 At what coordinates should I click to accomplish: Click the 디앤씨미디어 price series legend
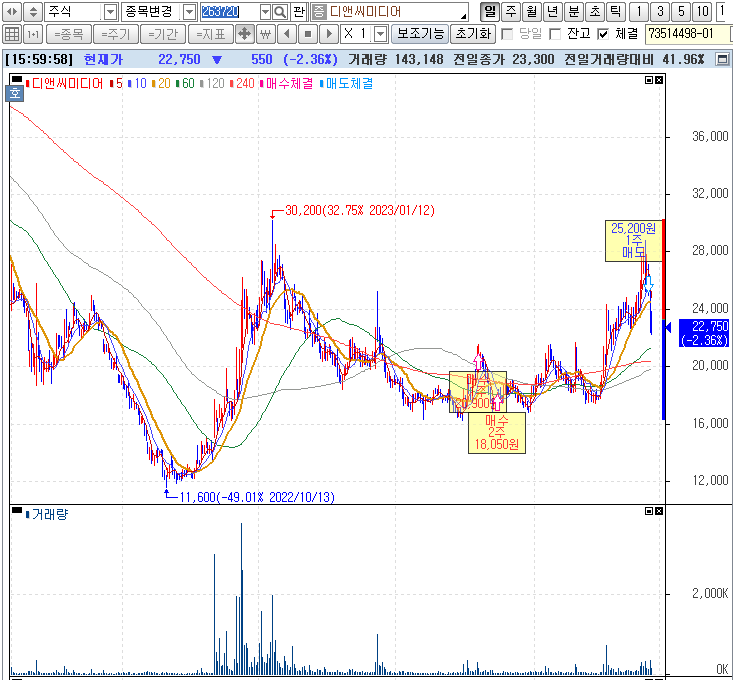pos(65,83)
